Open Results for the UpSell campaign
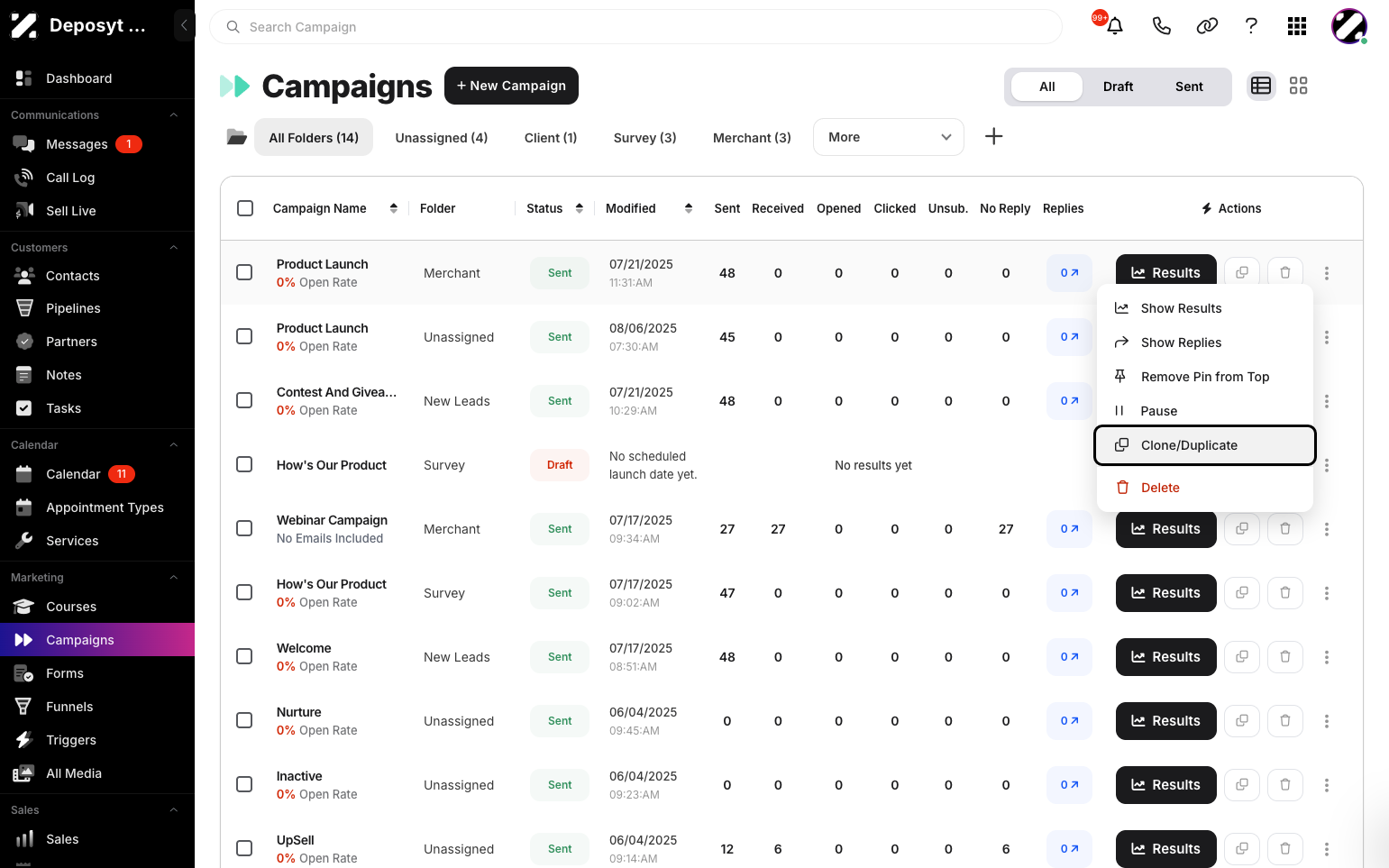 pyautogui.click(x=1165, y=849)
